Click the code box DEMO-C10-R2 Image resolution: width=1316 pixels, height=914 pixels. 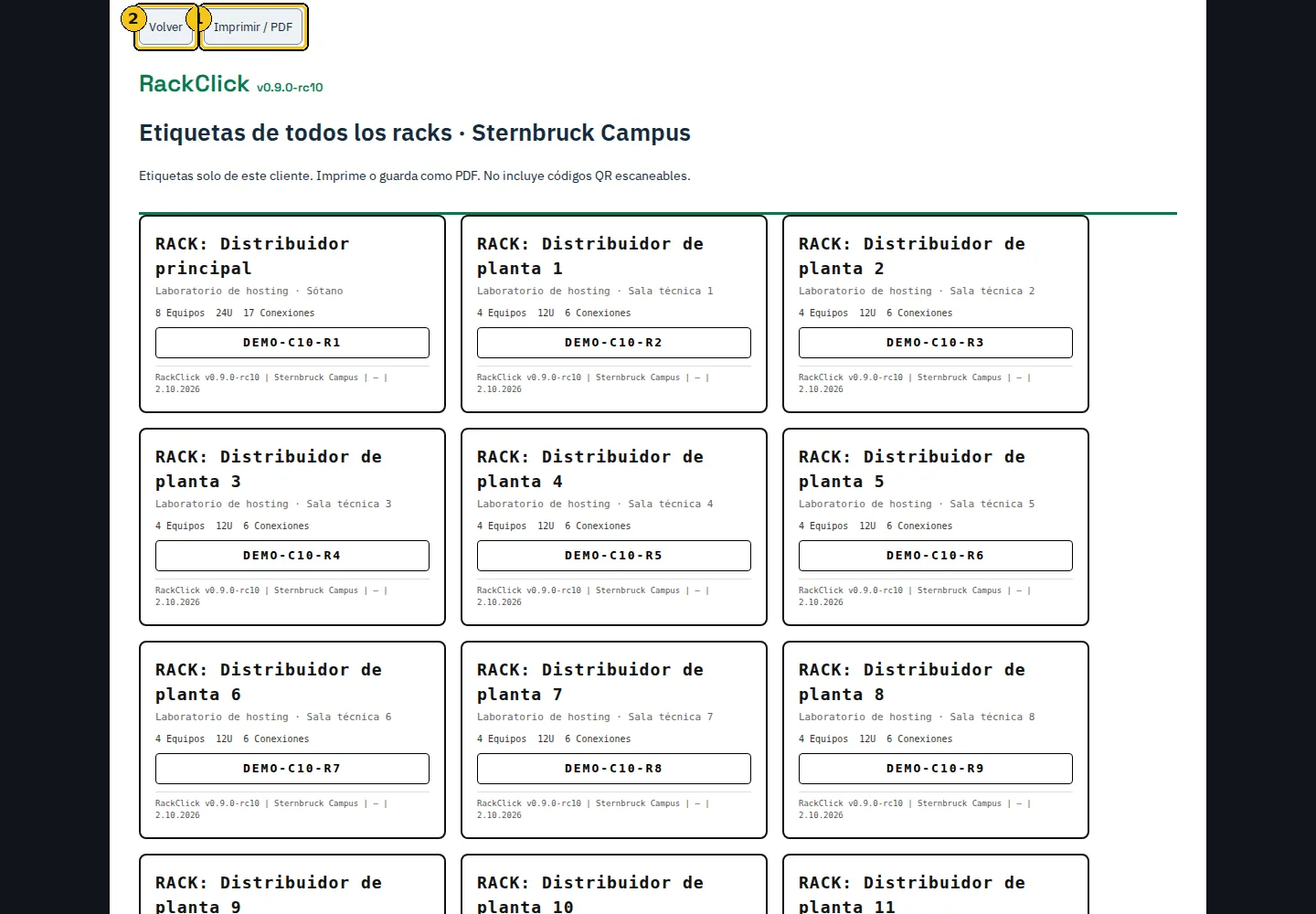point(614,343)
